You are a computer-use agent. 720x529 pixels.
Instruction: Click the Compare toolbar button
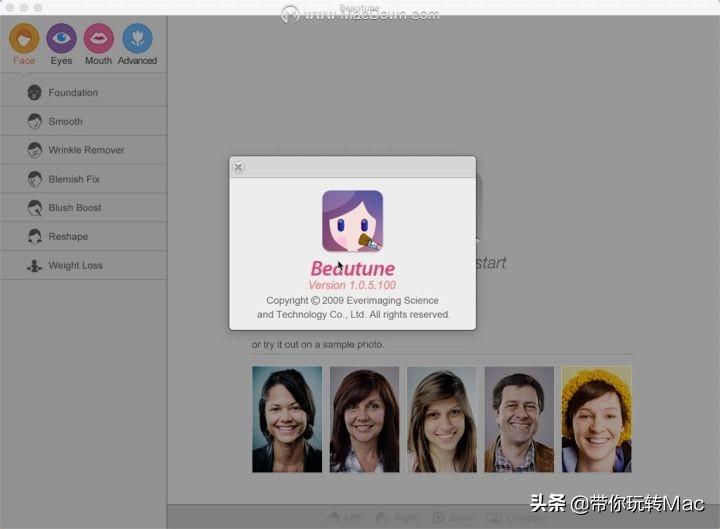point(517,518)
